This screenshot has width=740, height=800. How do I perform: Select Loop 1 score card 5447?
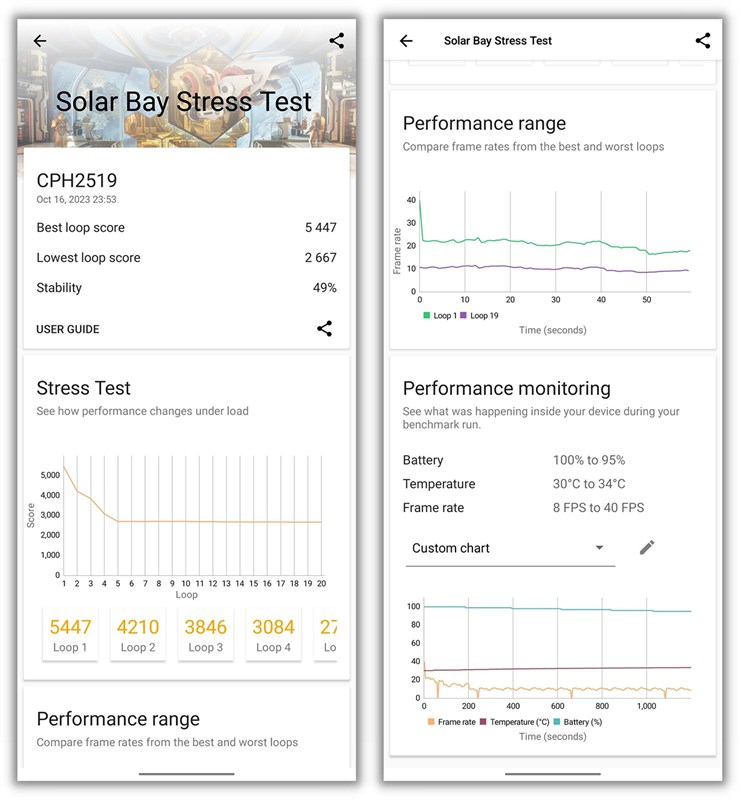(x=70, y=635)
